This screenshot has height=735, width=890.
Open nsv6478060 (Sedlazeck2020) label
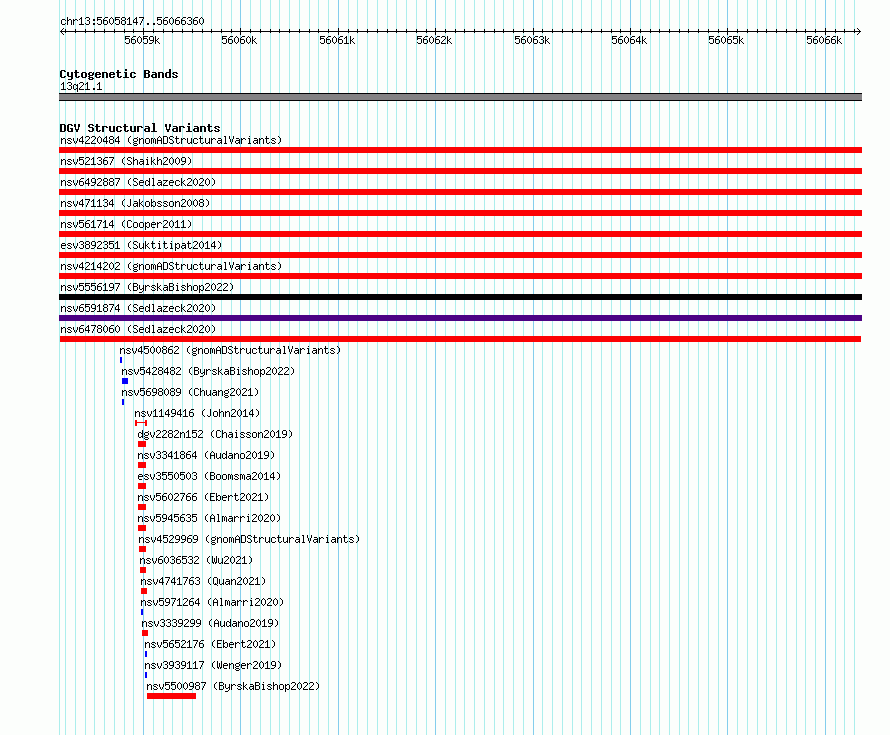point(138,329)
